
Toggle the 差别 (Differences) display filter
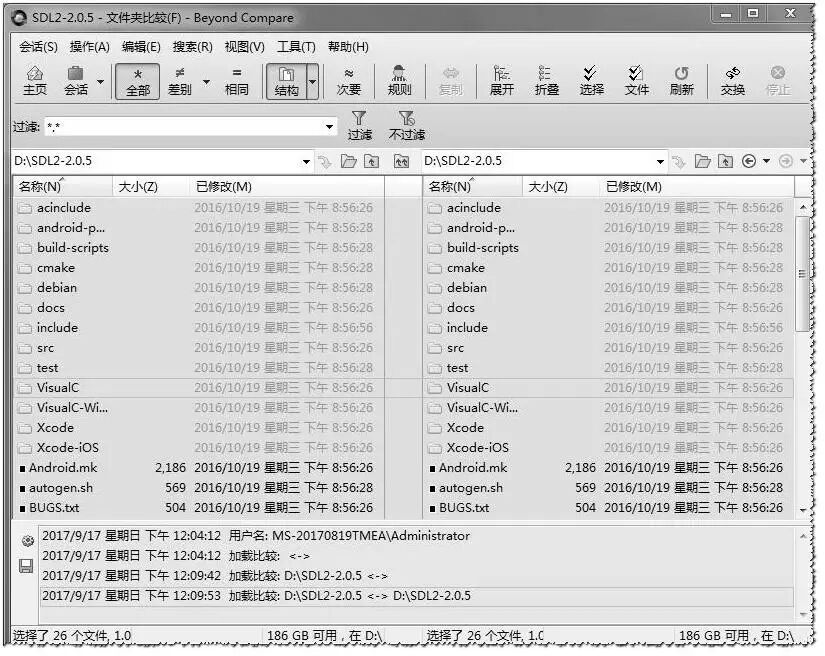click(179, 81)
